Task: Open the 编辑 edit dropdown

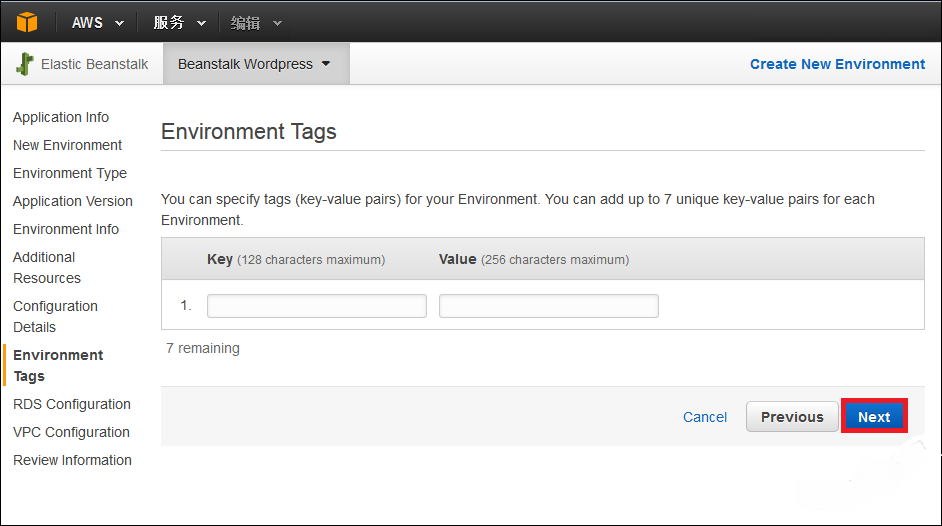Action: pyautogui.click(x=256, y=23)
